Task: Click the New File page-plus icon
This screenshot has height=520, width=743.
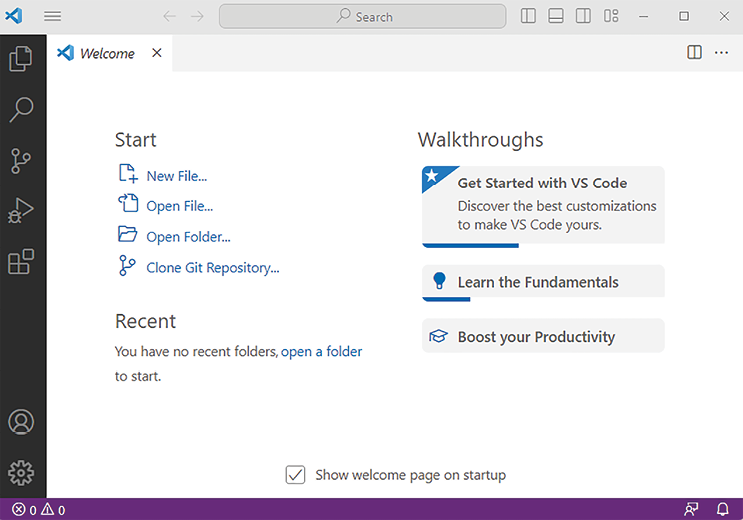Action: (128, 173)
